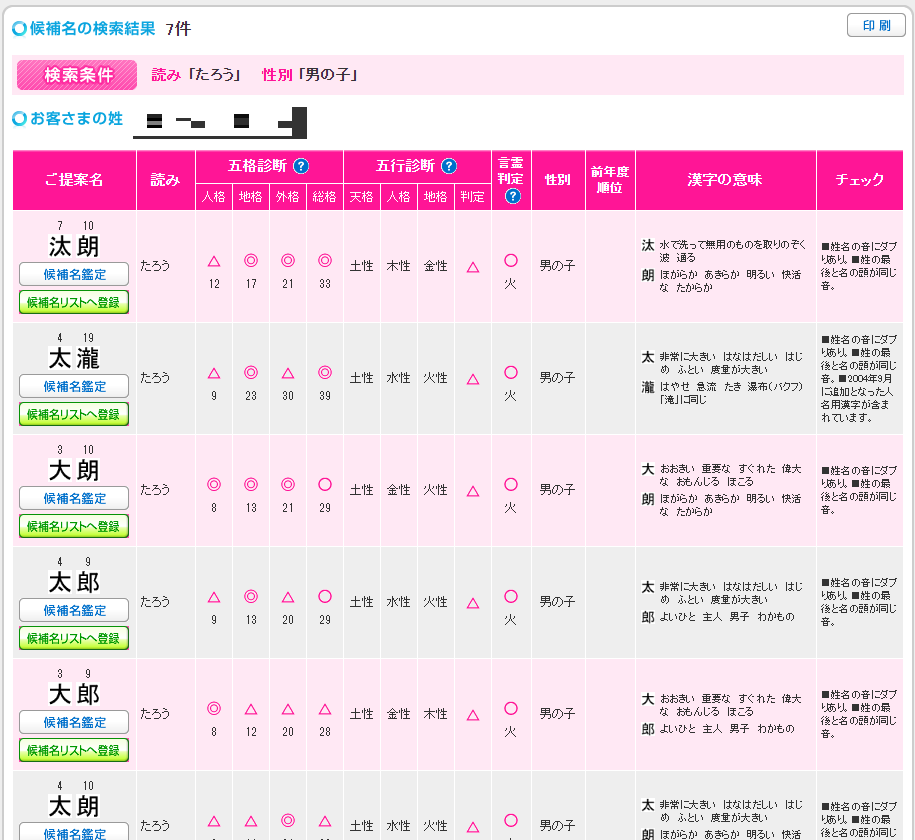Select the proposed name 大郎
This screenshot has width=915, height=840.
tap(74, 695)
